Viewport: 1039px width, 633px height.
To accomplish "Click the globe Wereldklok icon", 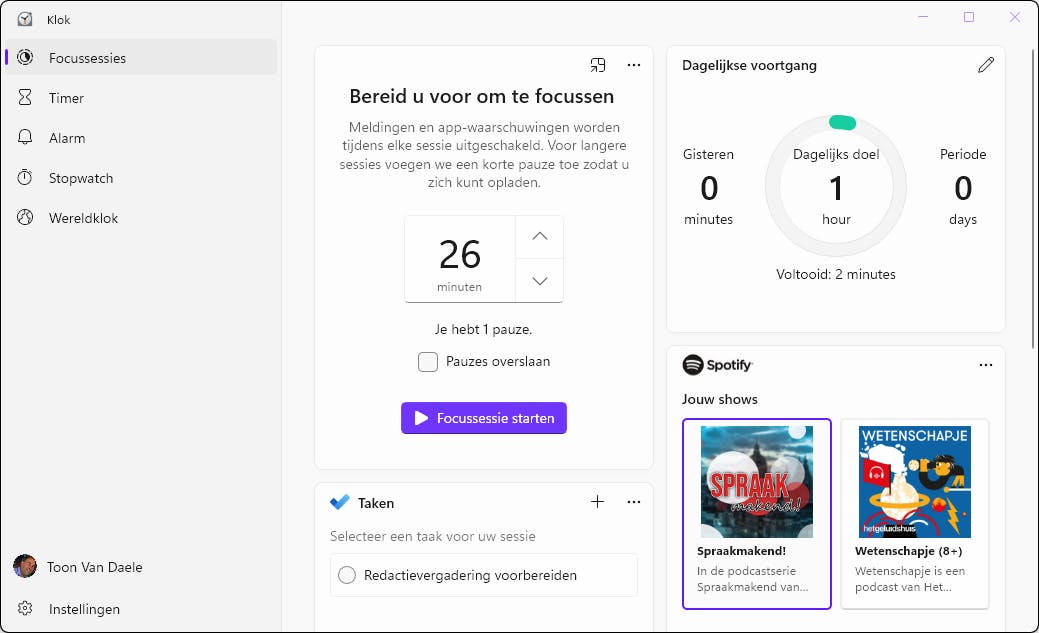I will 25,217.
